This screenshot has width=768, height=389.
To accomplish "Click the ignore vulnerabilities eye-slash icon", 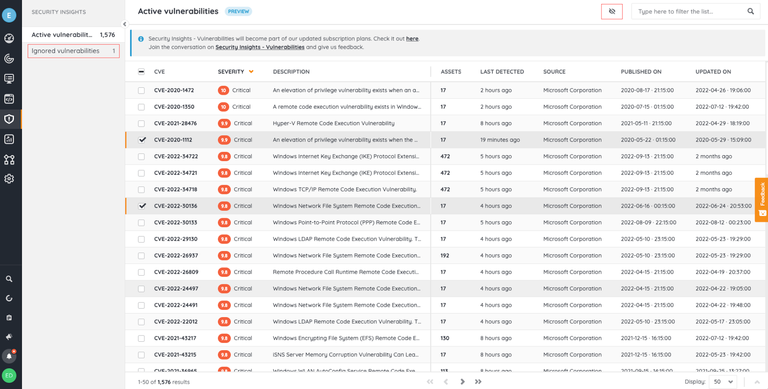I will pyautogui.click(x=612, y=11).
